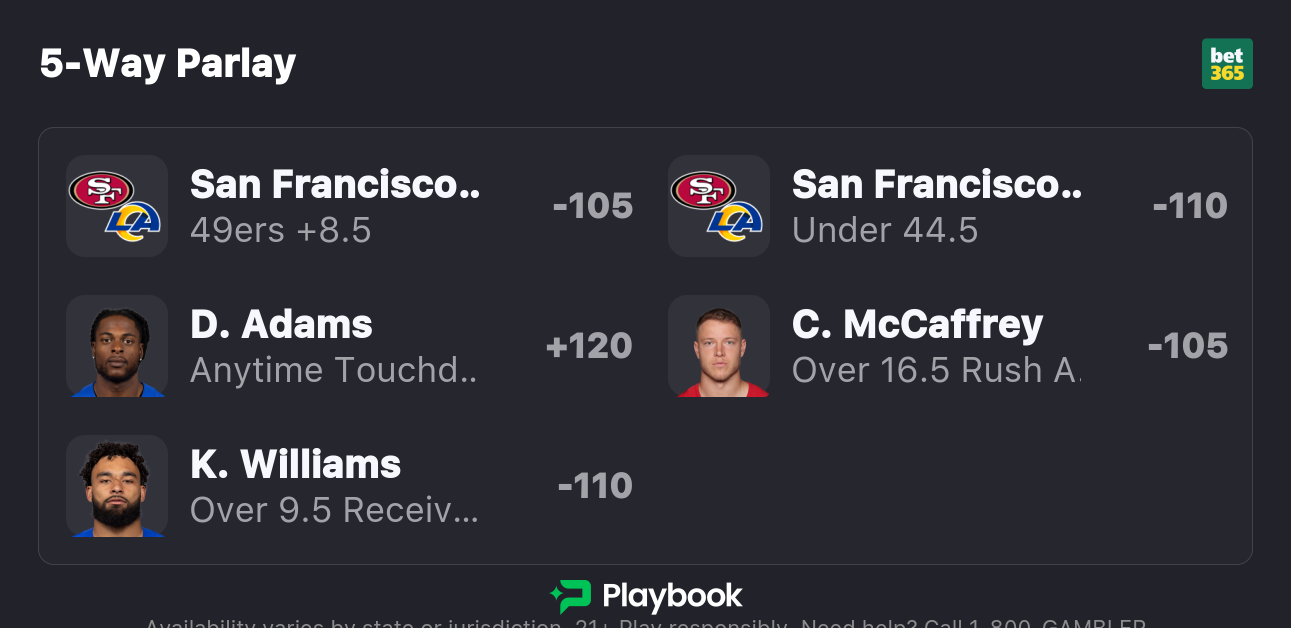Open the C. McCaffrey player name
The width and height of the screenshot is (1291, 628).
pyautogui.click(x=917, y=324)
